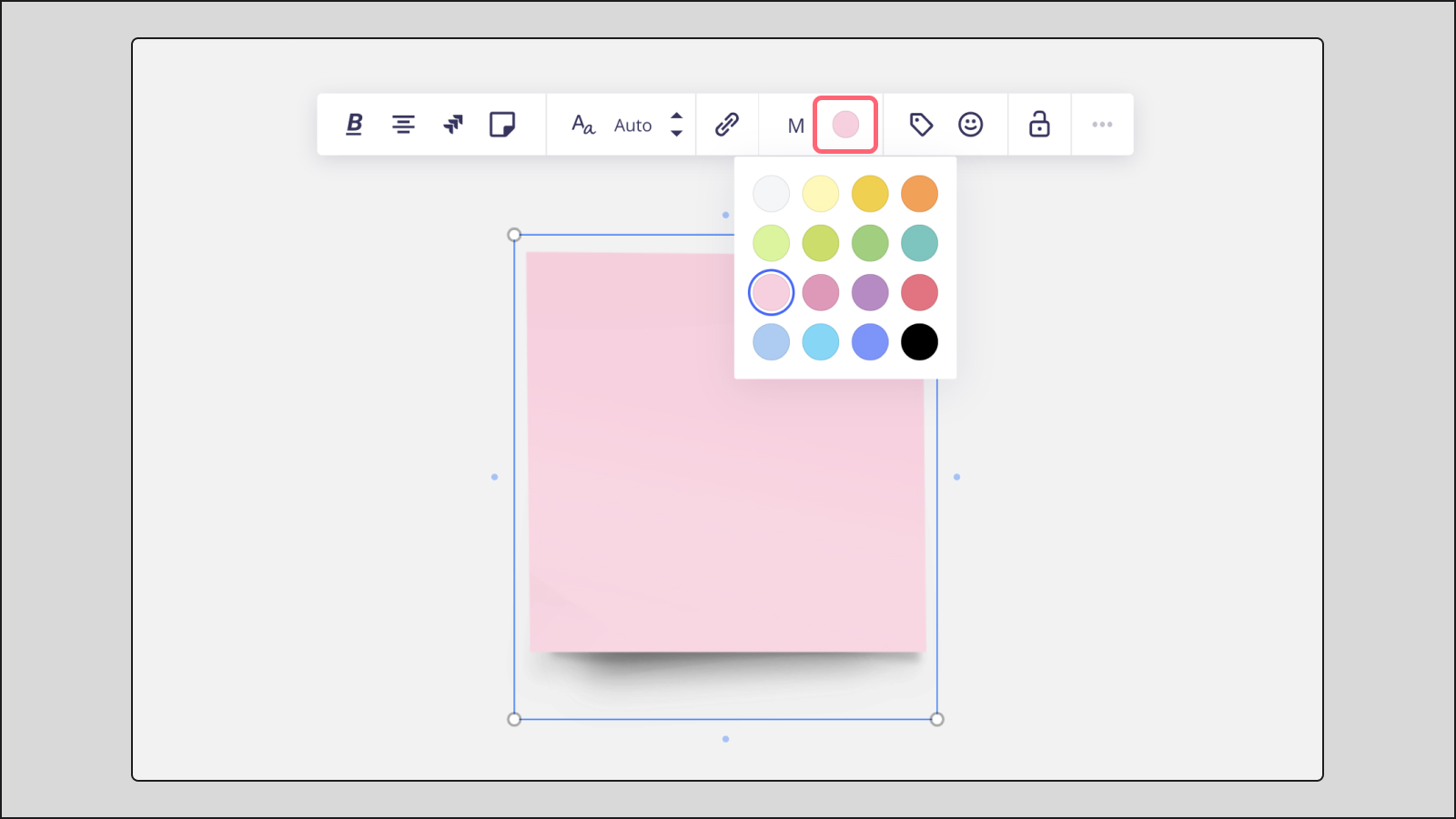The height and width of the screenshot is (819, 1456).
Task: Open the emoji reaction picker
Action: pyautogui.click(x=972, y=125)
